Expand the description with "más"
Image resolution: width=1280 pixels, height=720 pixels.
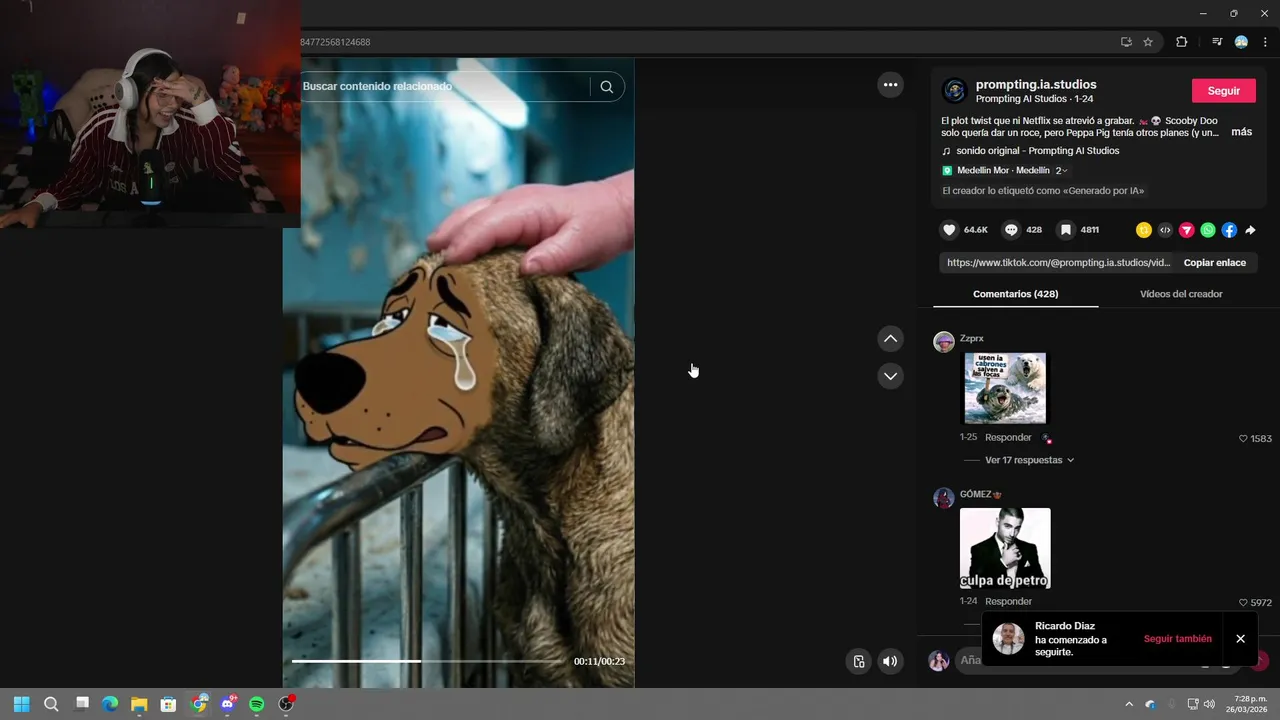click(x=1241, y=132)
